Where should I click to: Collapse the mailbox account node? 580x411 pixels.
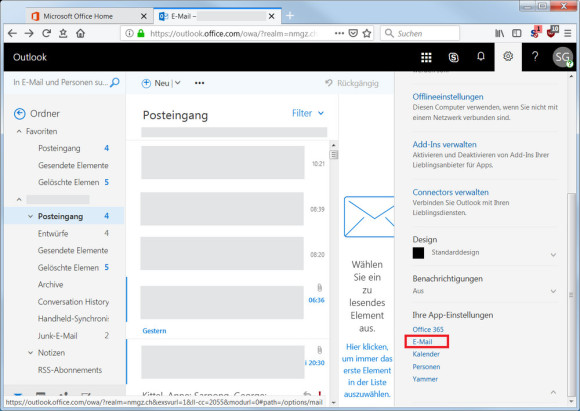click(x=19, y=200)
